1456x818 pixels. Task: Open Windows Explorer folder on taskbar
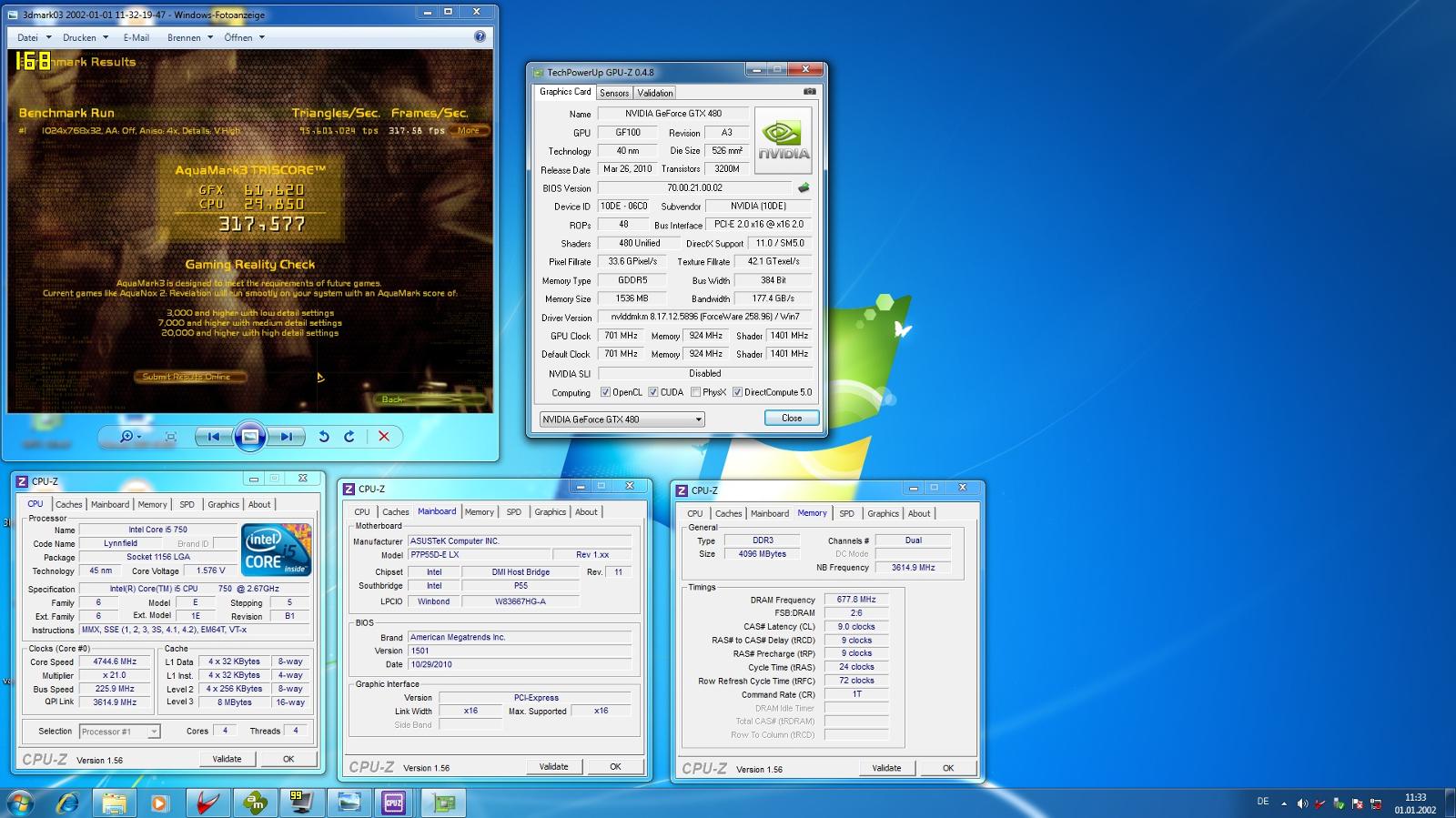[114, 803]
